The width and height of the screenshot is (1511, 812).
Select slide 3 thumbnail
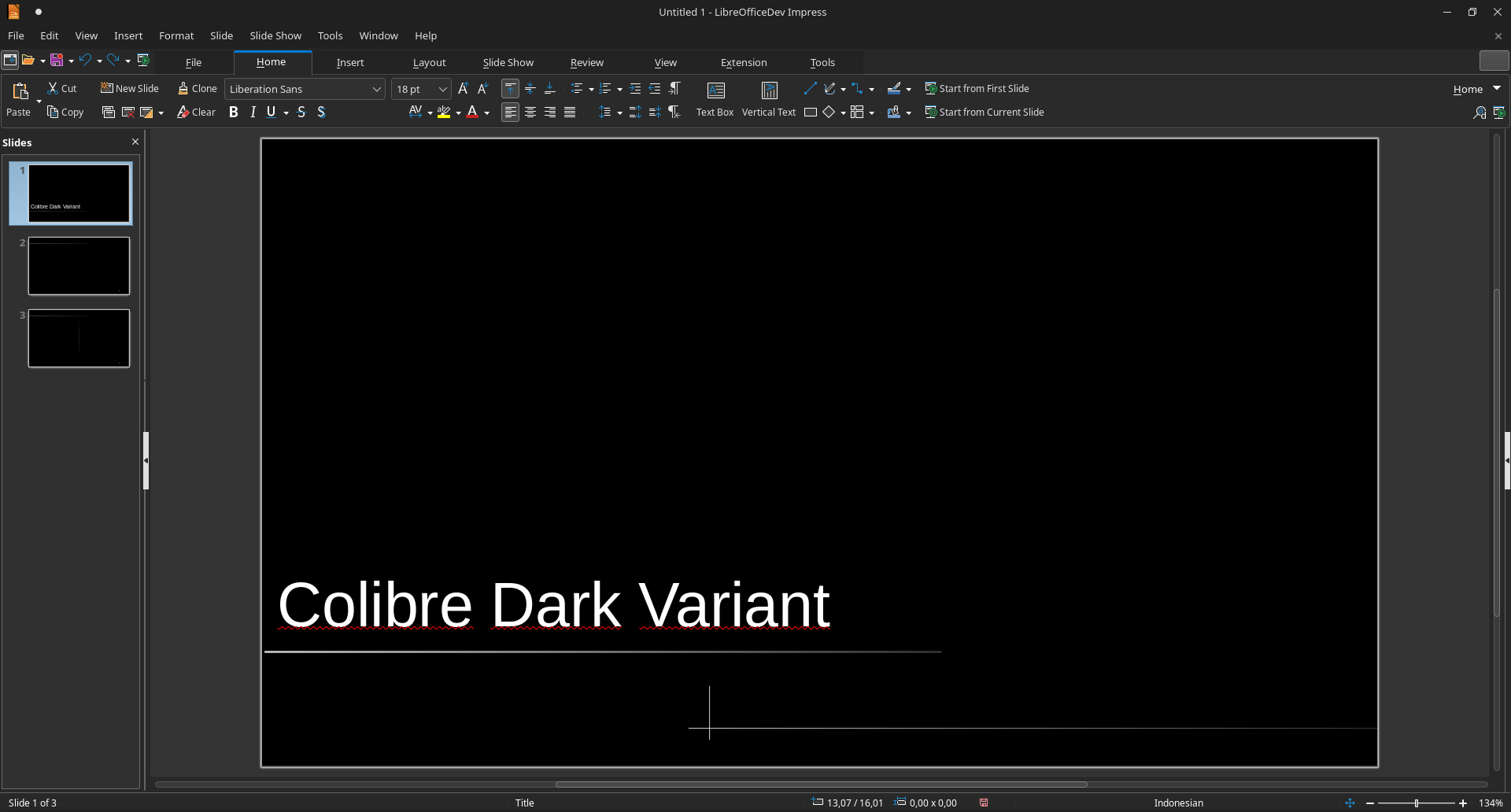(79, 338)
